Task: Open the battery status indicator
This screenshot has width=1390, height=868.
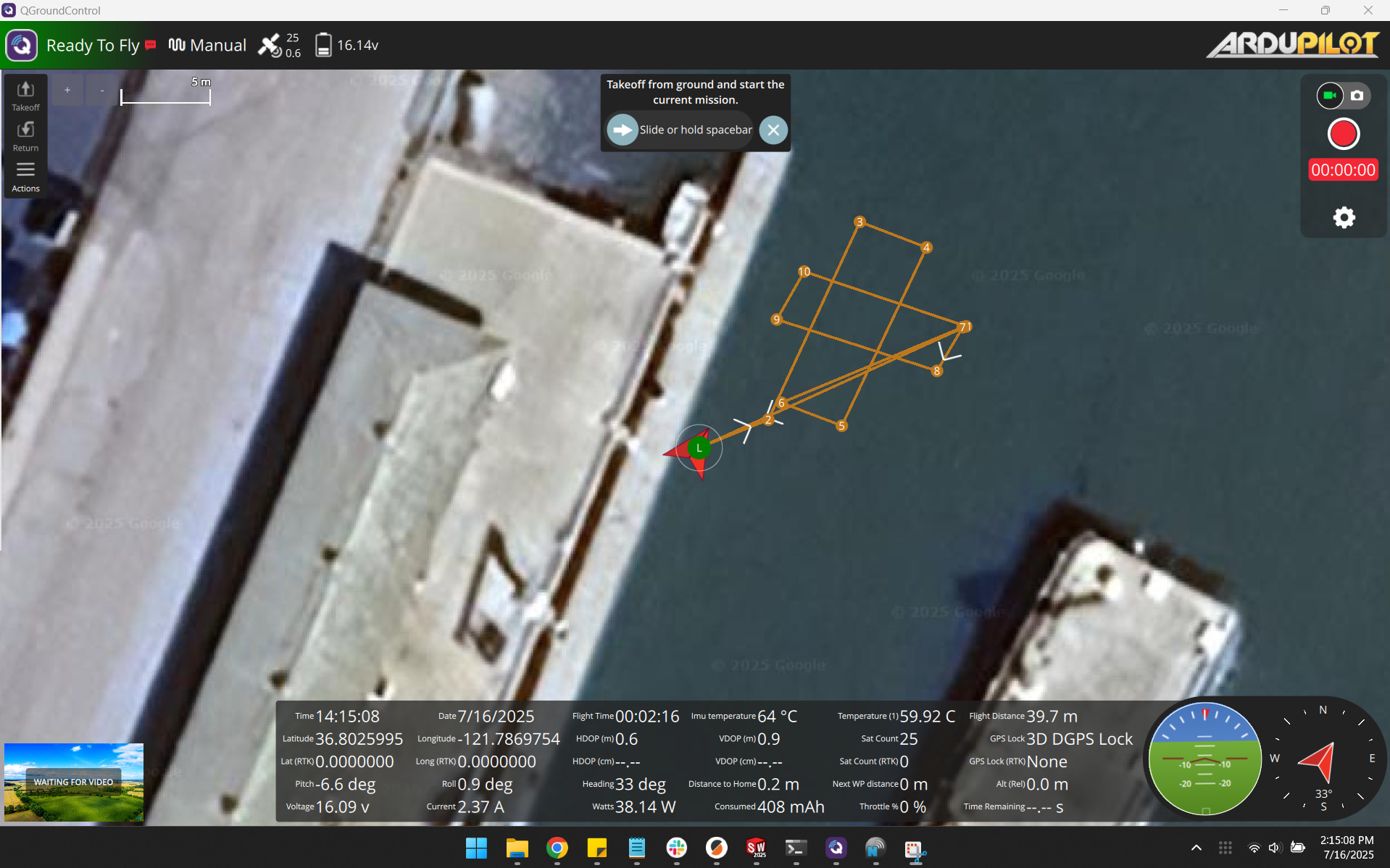Action: tap(347, 45)
